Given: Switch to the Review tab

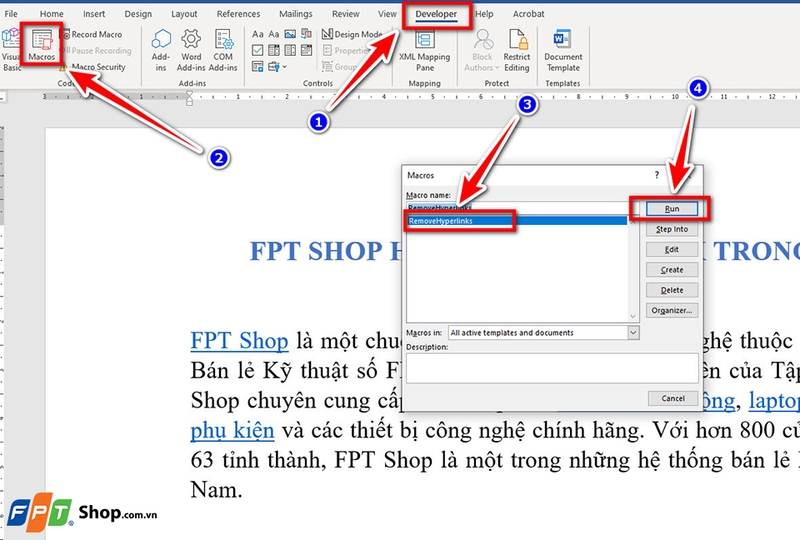Looking at the screenshot, I should click(345, 14).
